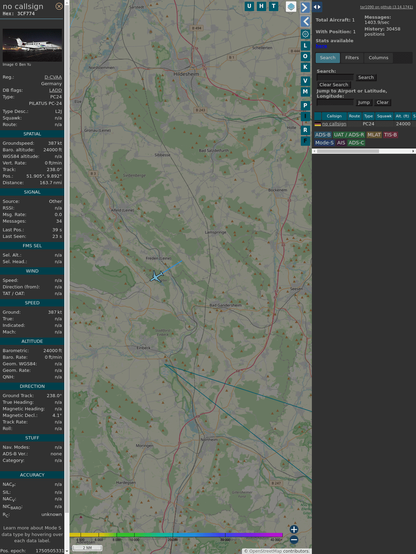Click the L labels toggle button

(305, 46)
